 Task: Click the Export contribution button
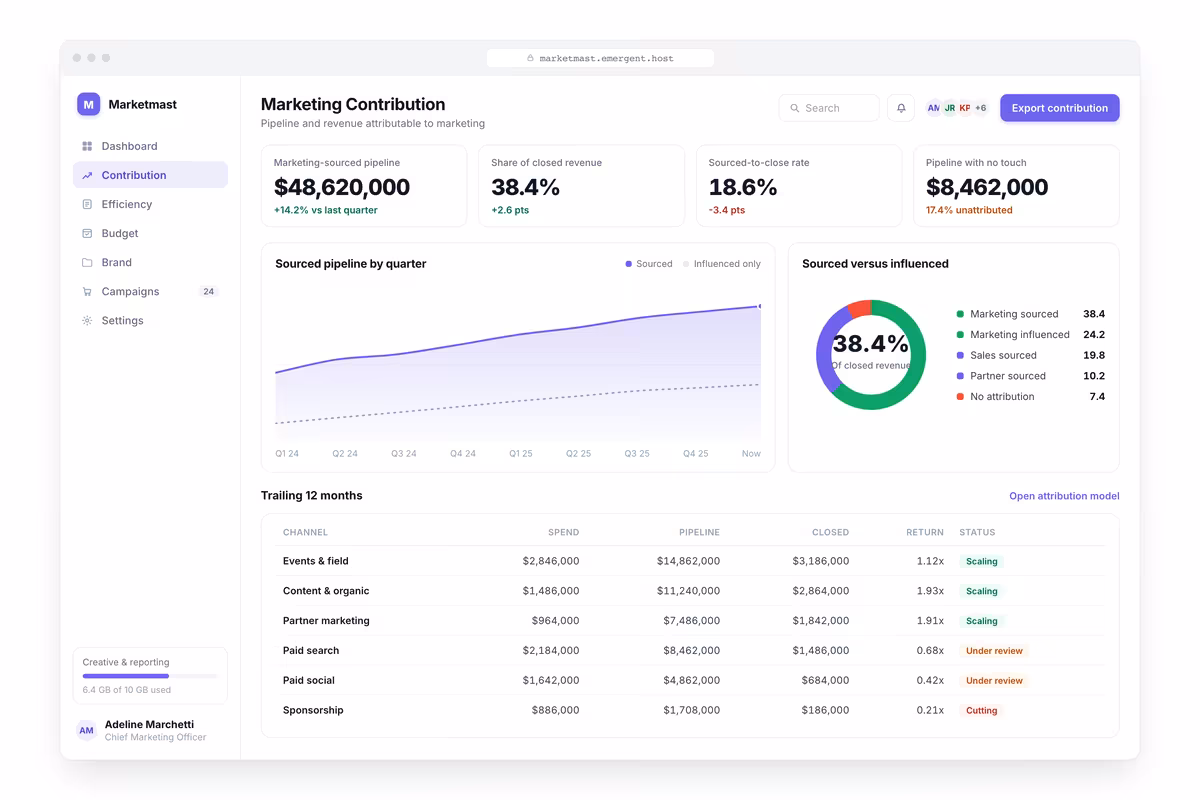(1059, 108)
